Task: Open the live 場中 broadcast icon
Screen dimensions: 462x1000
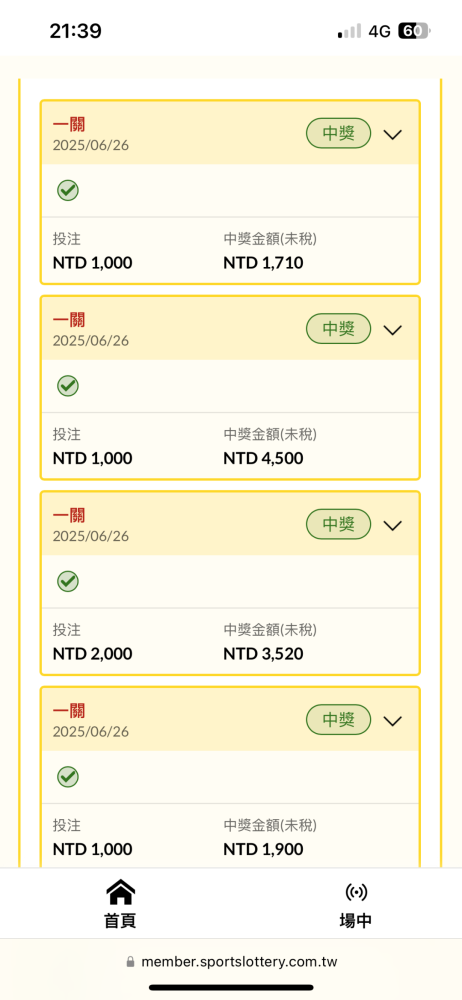Action: click(x=356, y=892)
